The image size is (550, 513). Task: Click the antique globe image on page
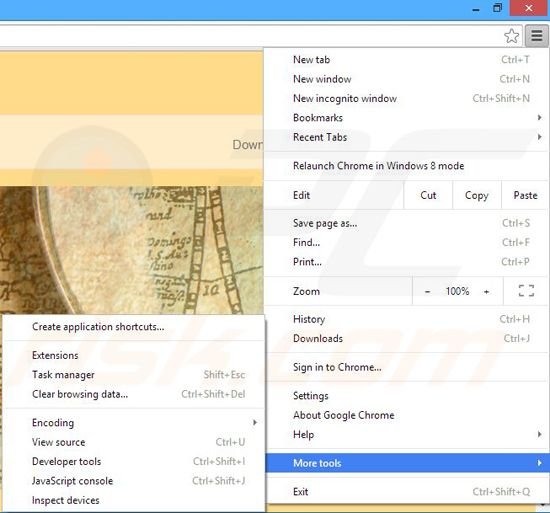tap(132, 250)
